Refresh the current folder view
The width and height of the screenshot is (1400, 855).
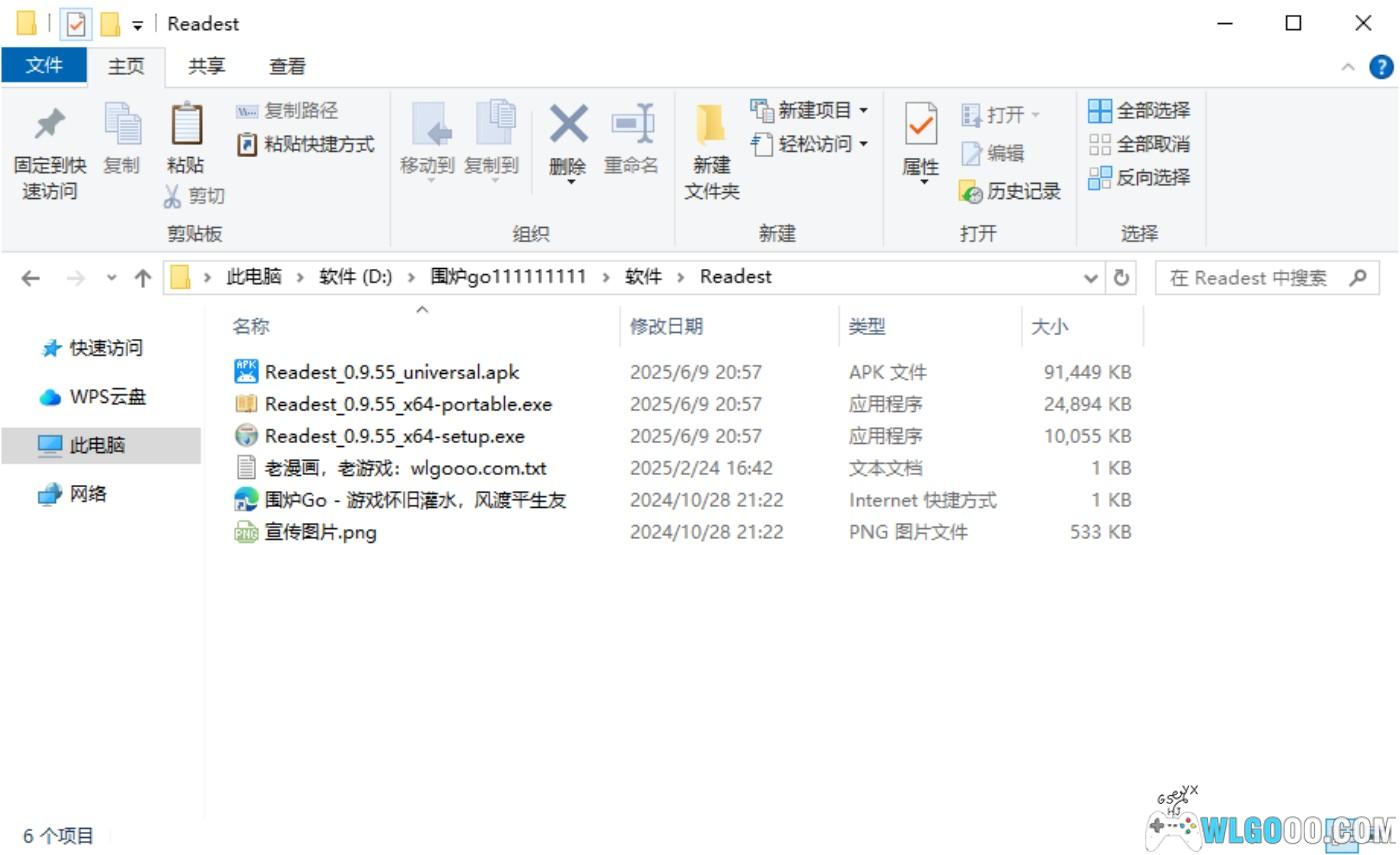click(1122, 278)
